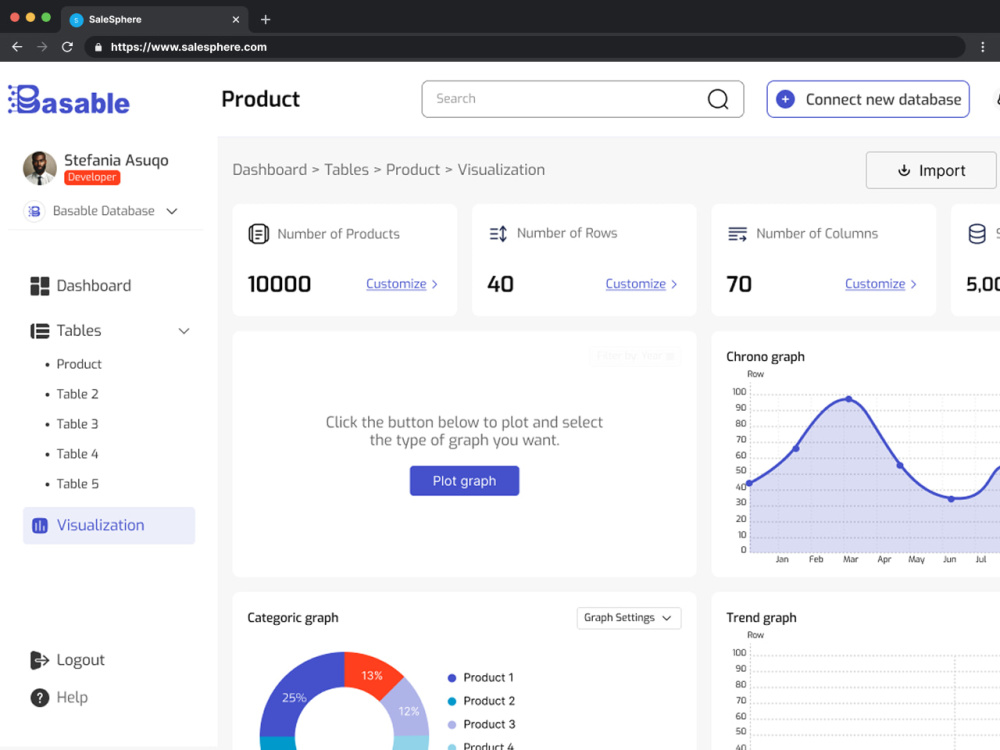The width and height of the screenshot is (1000, 750).
Task: Select Table 5 in the sidebar
Action: pos(77,484)
